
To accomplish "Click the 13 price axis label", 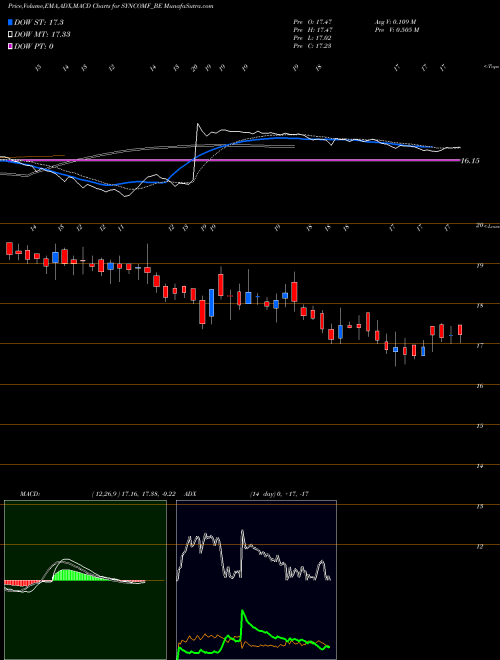I will [x=479, y=506].
